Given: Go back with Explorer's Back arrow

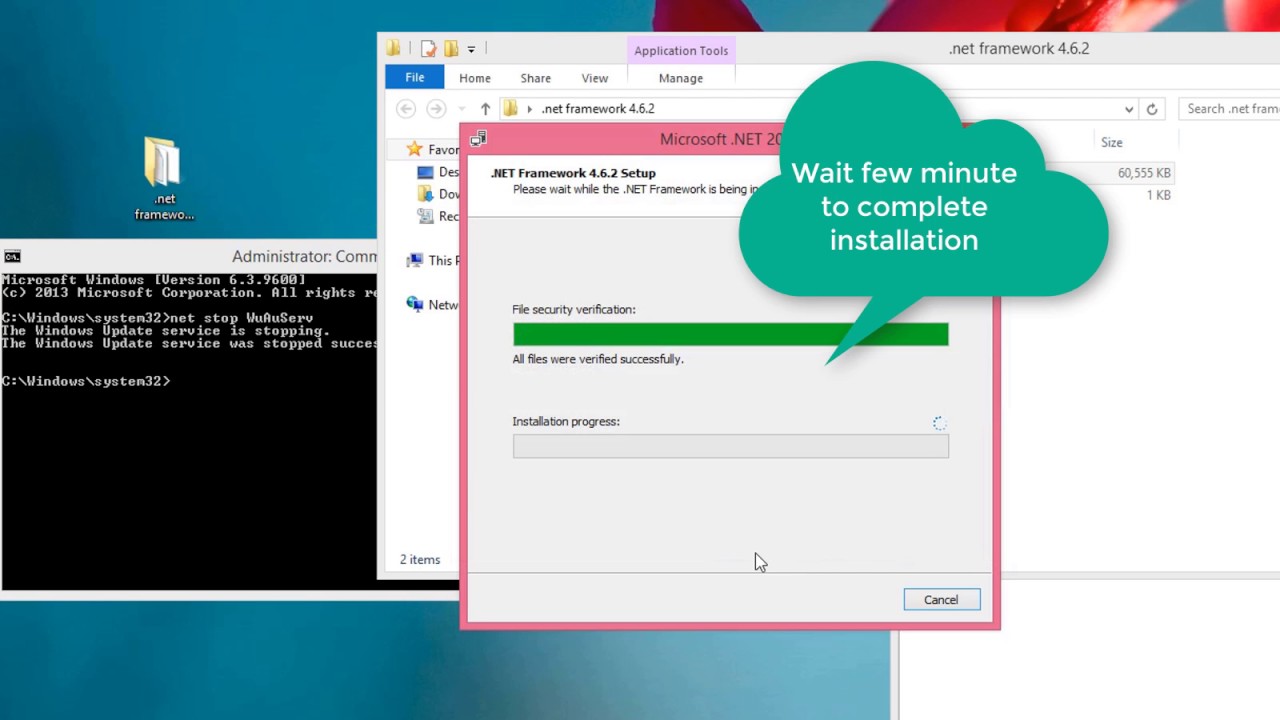Looking at the screenshot, I should pyautogui.click(x=406, y=109).
